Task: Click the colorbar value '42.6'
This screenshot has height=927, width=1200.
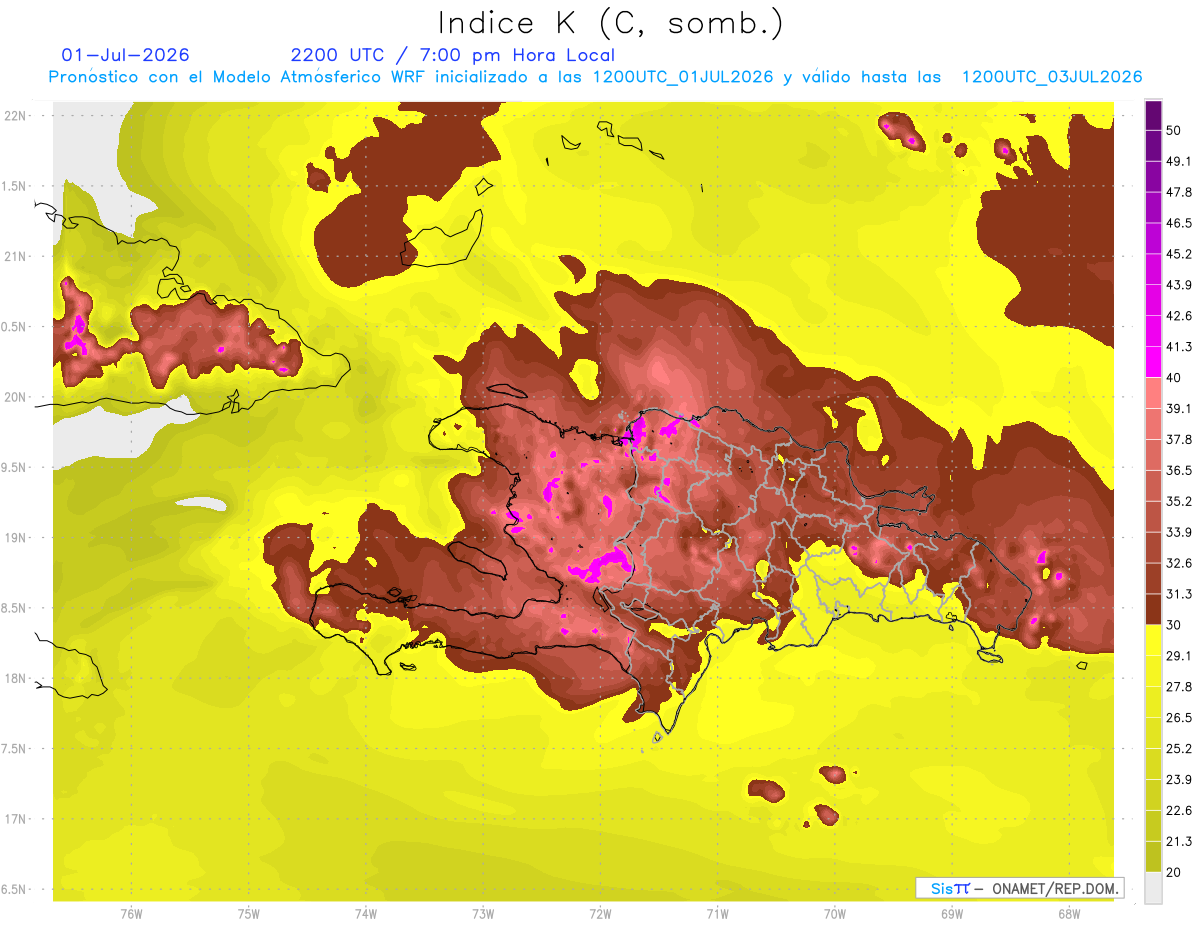Action: click(x=1180, y=316)
